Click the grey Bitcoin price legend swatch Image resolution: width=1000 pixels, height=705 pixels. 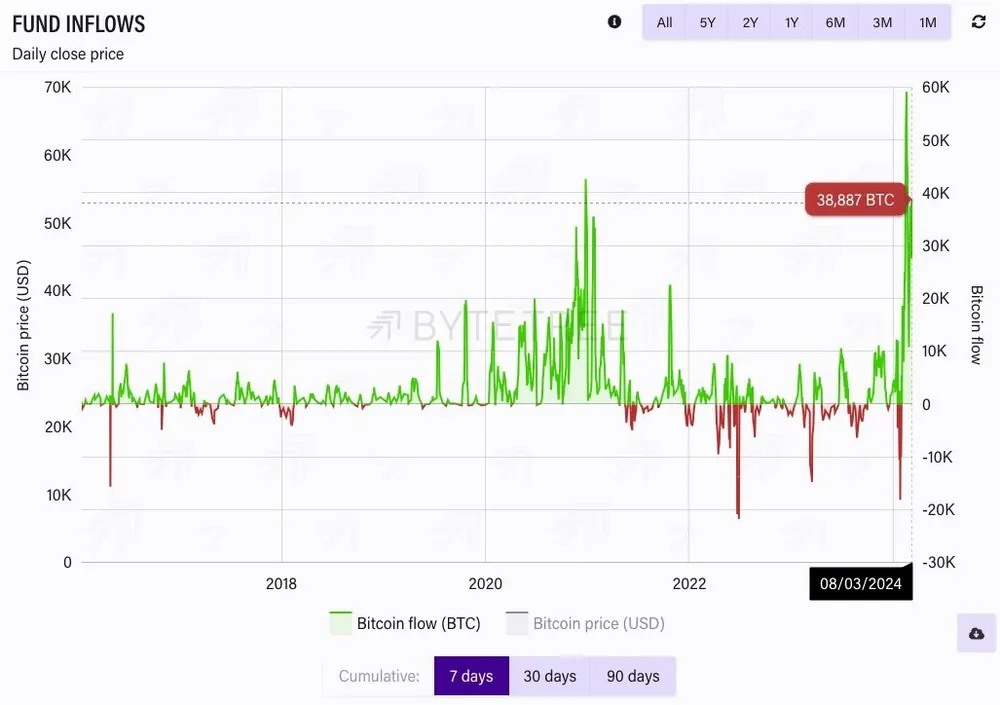pyautogui.click(x=517, y=623)
